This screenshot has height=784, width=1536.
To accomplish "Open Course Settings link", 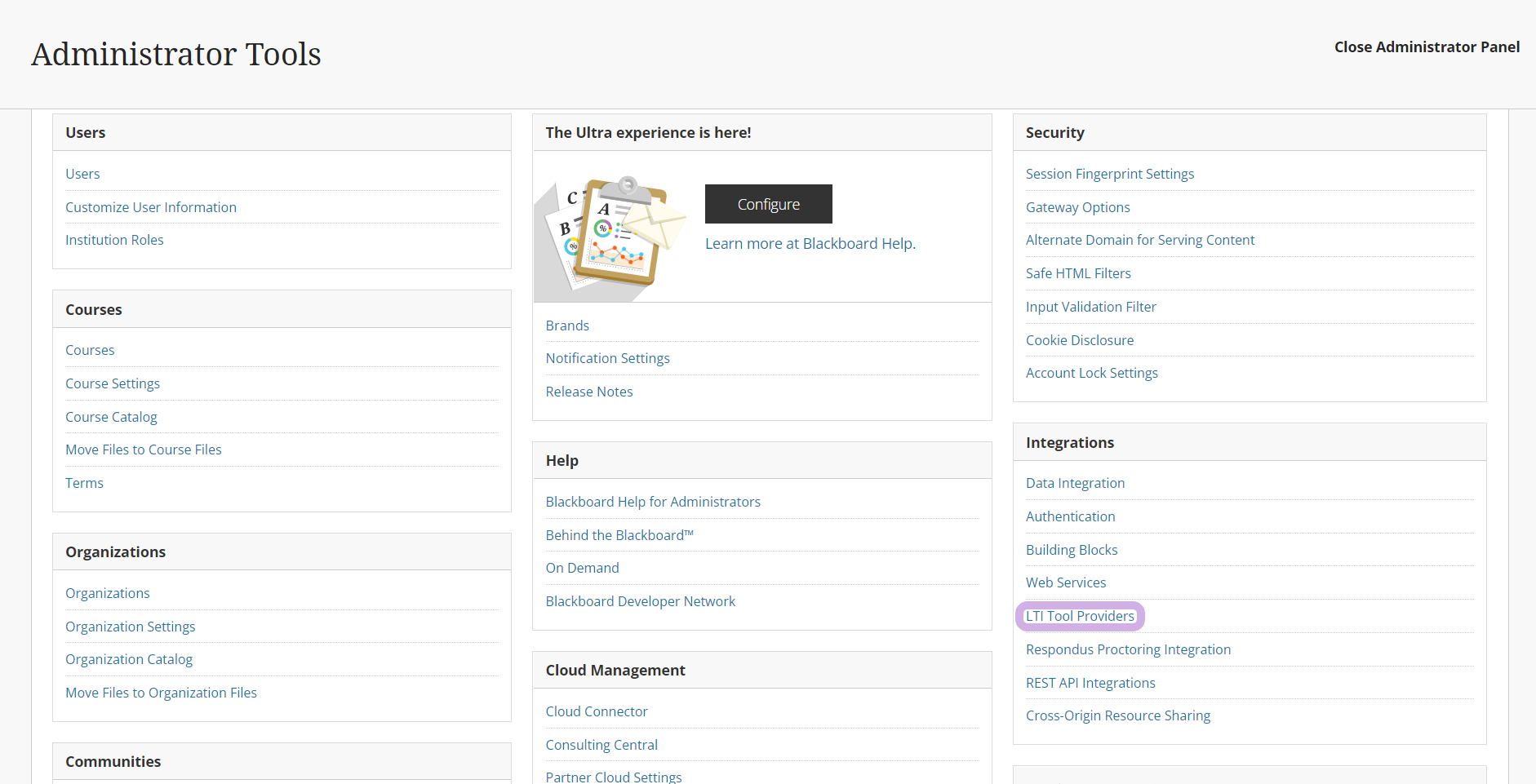I will coord(113,383).
